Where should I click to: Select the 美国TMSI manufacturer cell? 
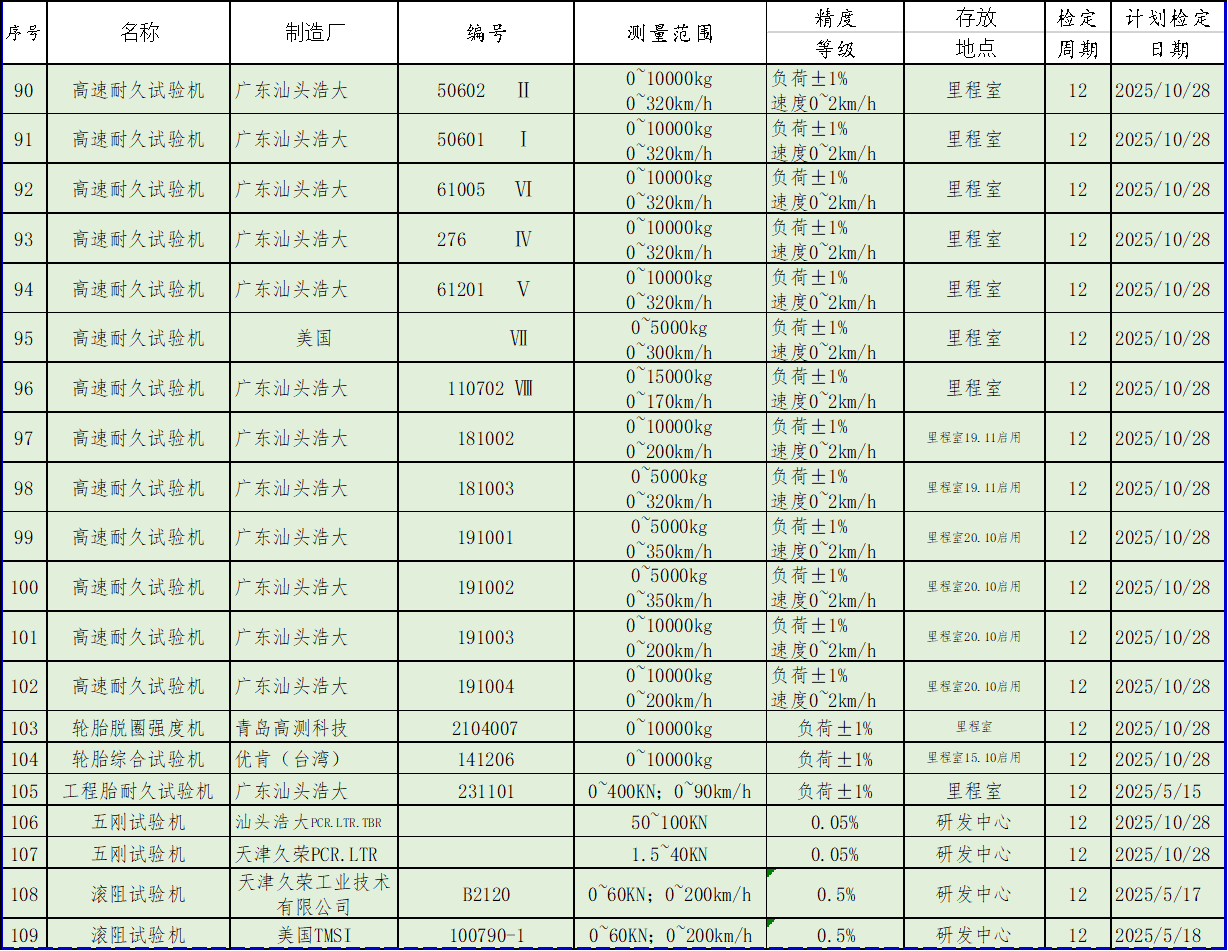point(314,935)
